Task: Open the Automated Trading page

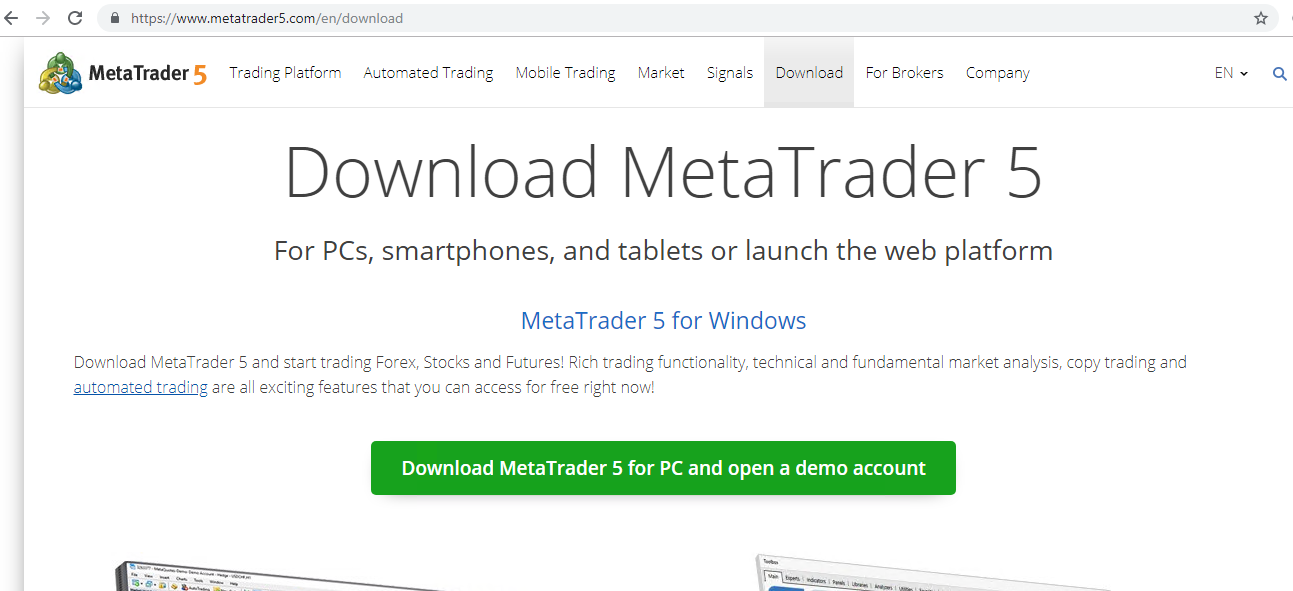Action: [428, 72]
